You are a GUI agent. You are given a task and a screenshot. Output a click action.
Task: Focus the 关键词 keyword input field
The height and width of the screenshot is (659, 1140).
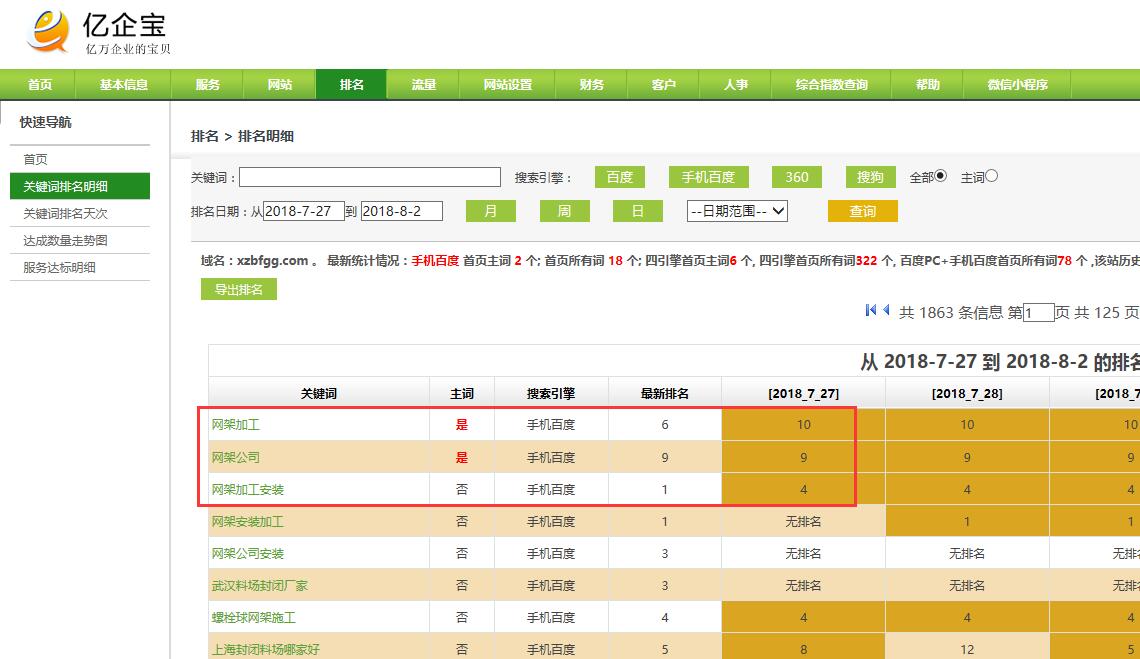369,177
